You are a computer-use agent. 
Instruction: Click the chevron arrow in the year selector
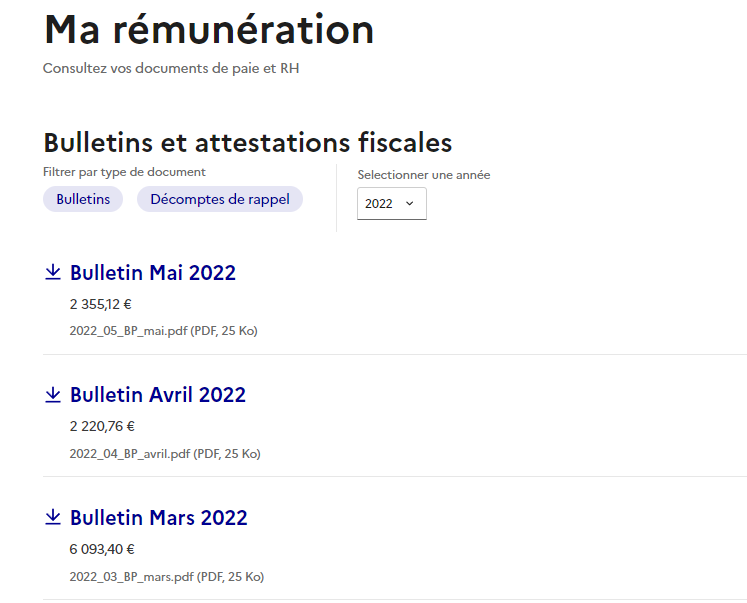(409, 203)
